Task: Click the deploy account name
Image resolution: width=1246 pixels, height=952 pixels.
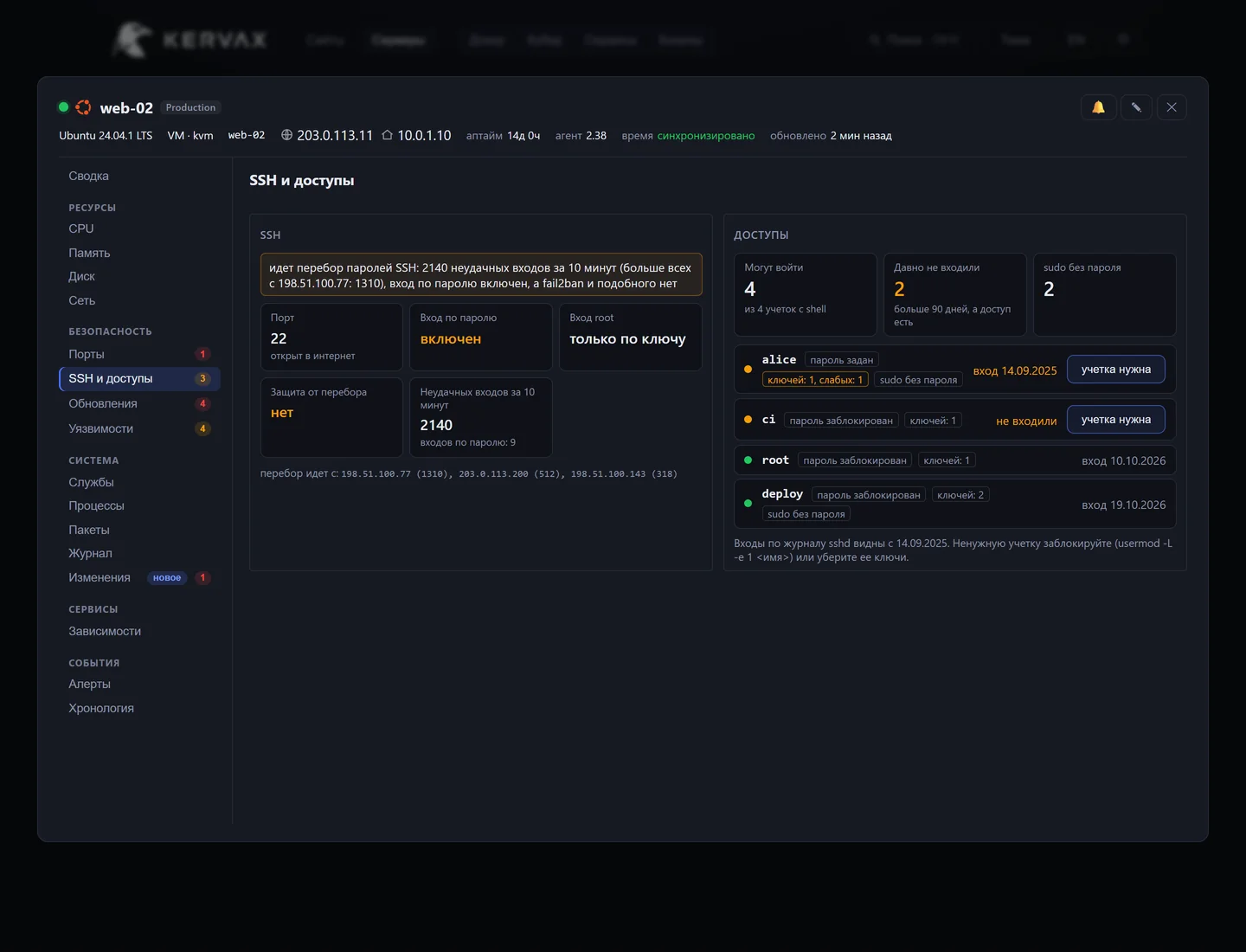Action: pos(782,494)
